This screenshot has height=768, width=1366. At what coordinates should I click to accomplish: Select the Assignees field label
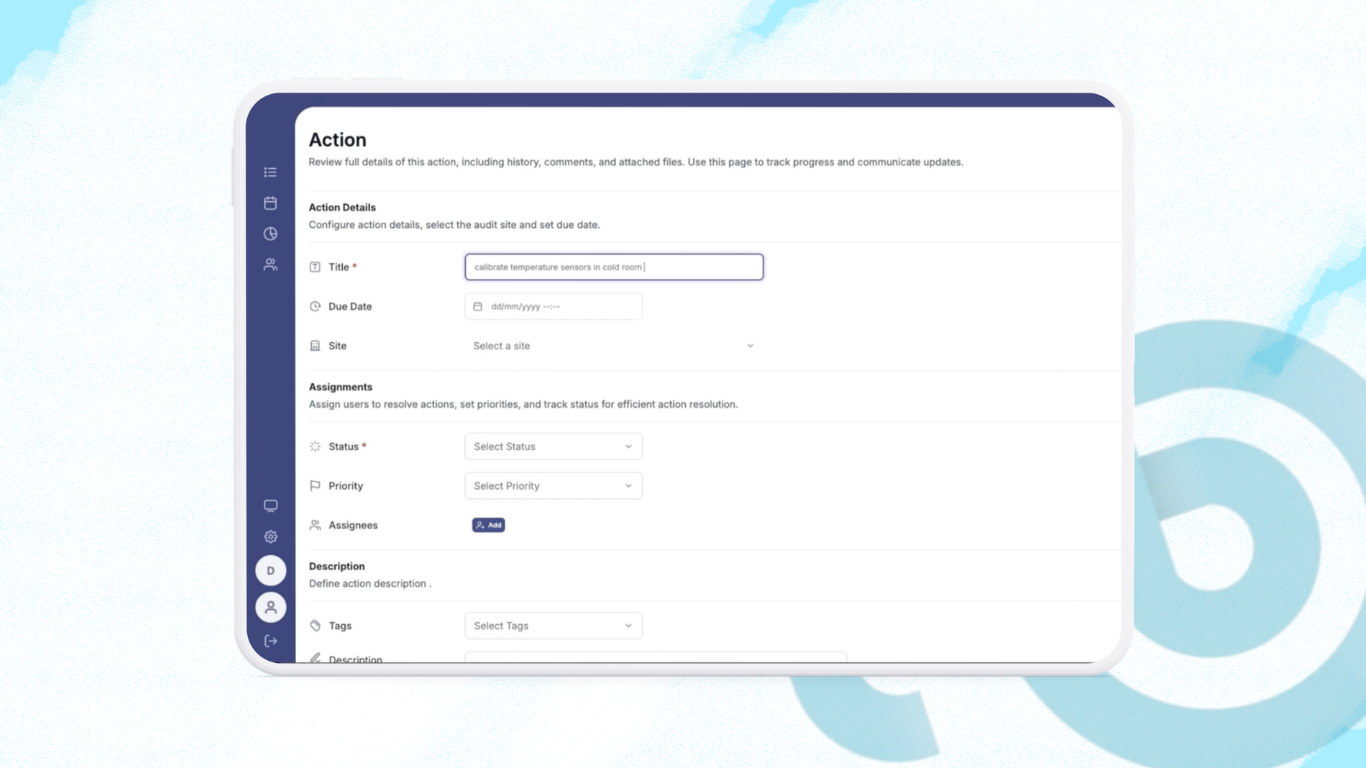(x=353, y=525)
